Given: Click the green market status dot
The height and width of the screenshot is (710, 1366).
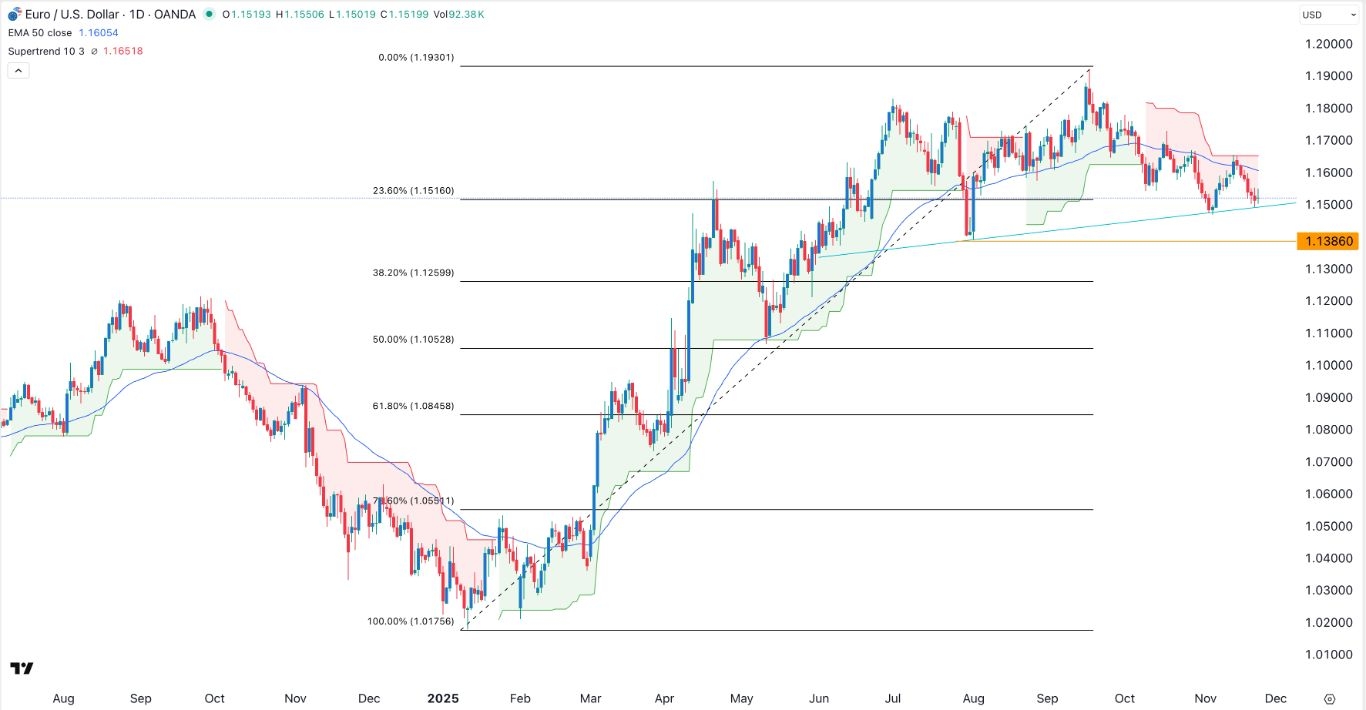Looking at the screenshot, I should click(208, 14).
